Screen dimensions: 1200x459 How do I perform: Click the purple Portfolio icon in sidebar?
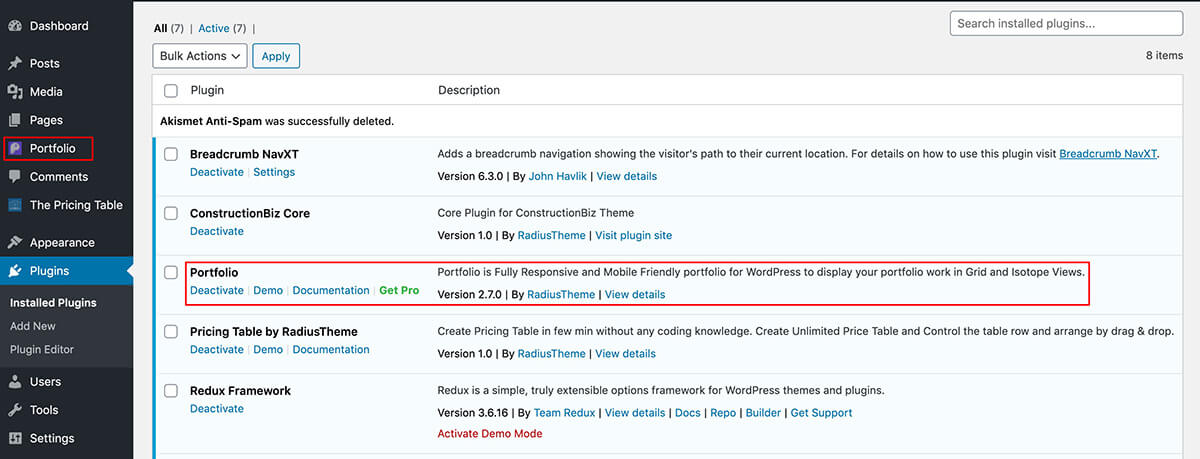(15, 148)
